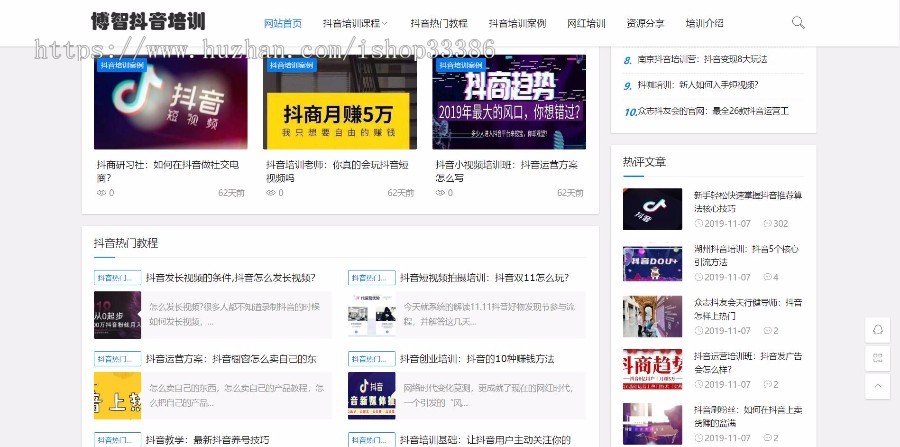Viewport: 900px width, 447px height.
Task: Open 抖音DOU+ thumbnail in 热评文章
Action: pyautogui.click(x=653, y=263)
